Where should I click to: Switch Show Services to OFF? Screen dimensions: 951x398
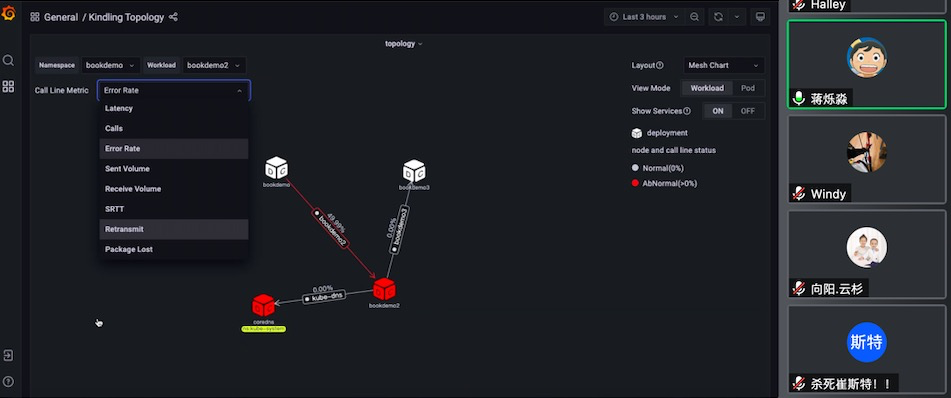pyautogui.click(x=748, y=111)
